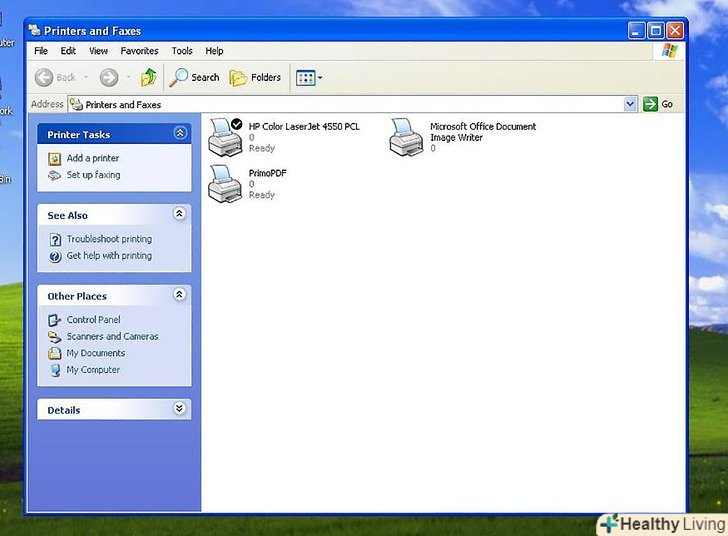Open the Favorites menu
The width and height of the screenshot is (728, 536).
139,51
